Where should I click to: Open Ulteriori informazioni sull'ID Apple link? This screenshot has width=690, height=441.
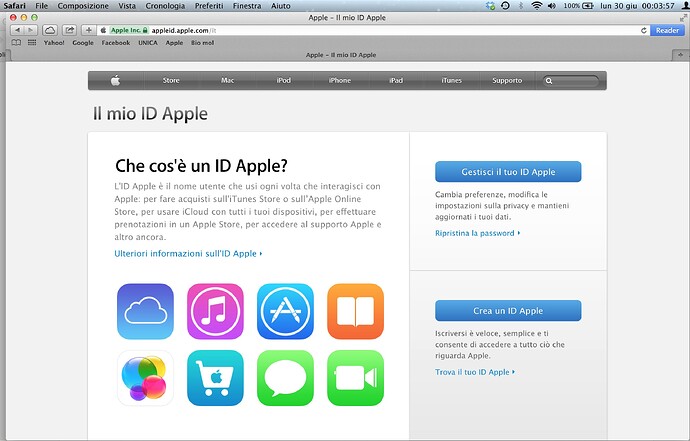(x=187, y=254)
